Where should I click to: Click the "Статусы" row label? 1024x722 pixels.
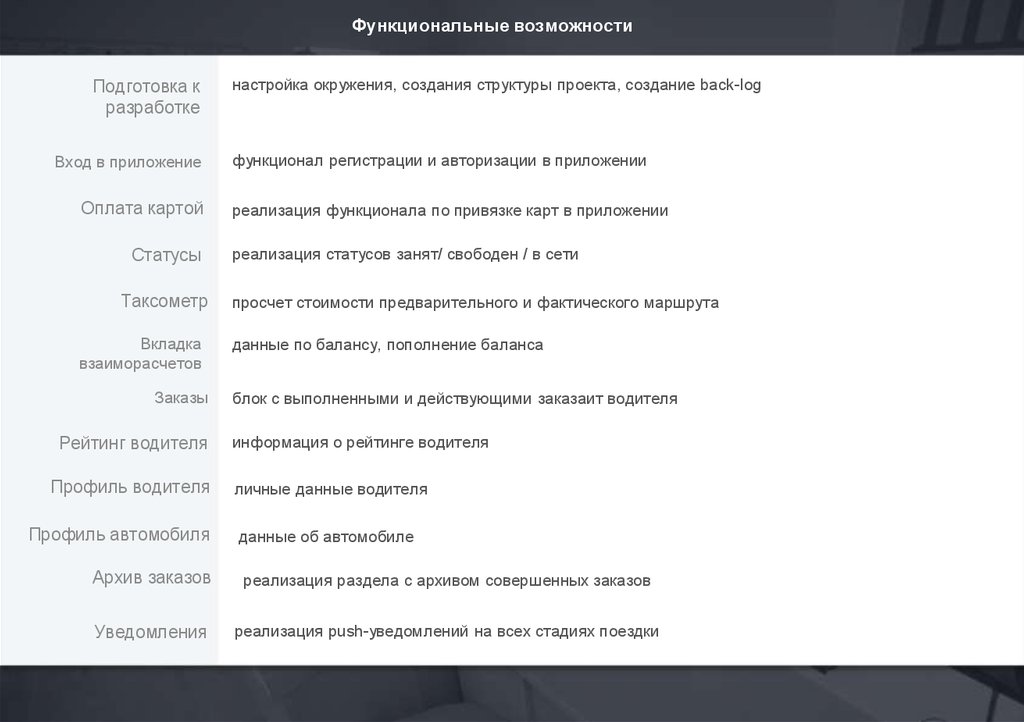click(x=166, y=255)
